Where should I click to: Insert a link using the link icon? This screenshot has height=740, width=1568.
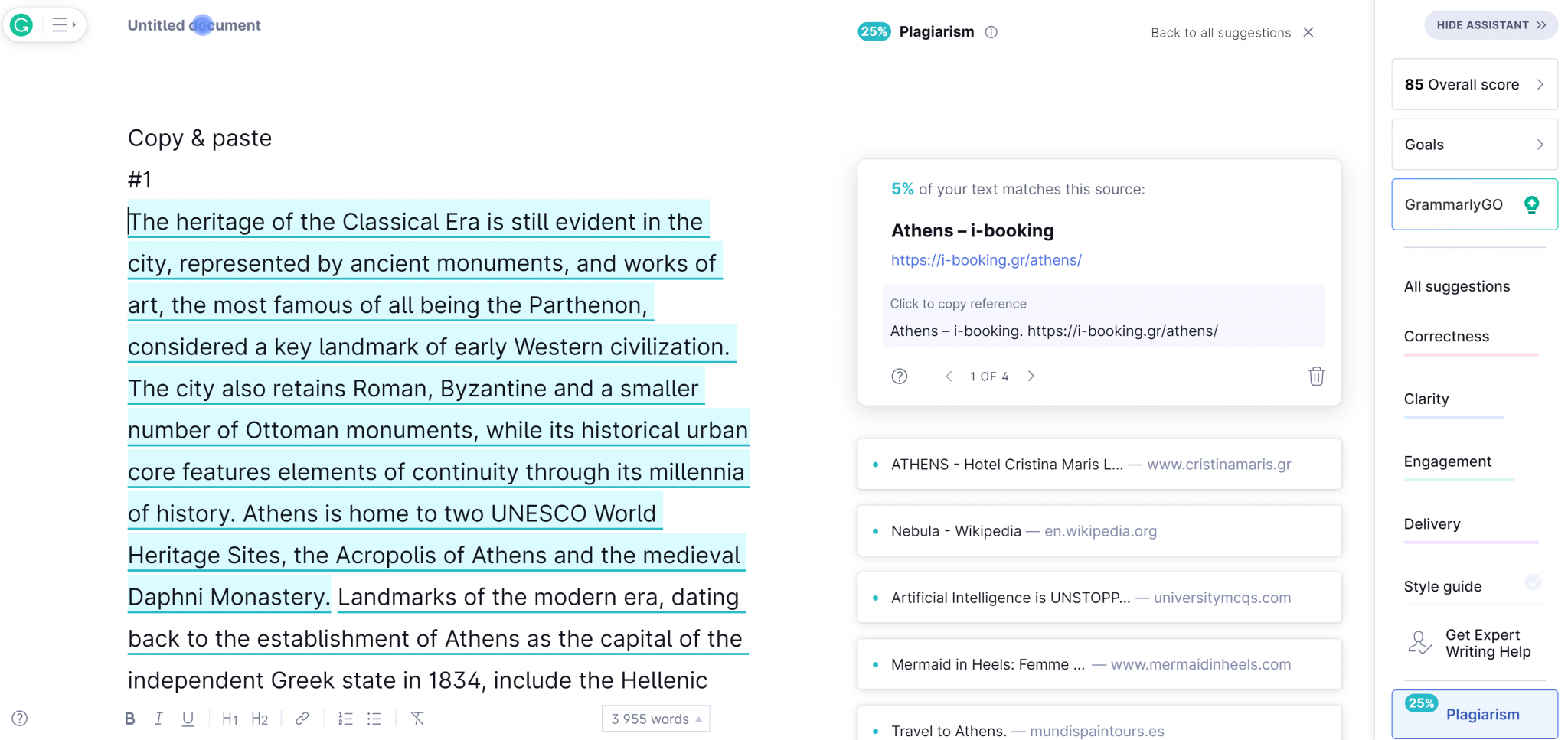pos(302,719)
